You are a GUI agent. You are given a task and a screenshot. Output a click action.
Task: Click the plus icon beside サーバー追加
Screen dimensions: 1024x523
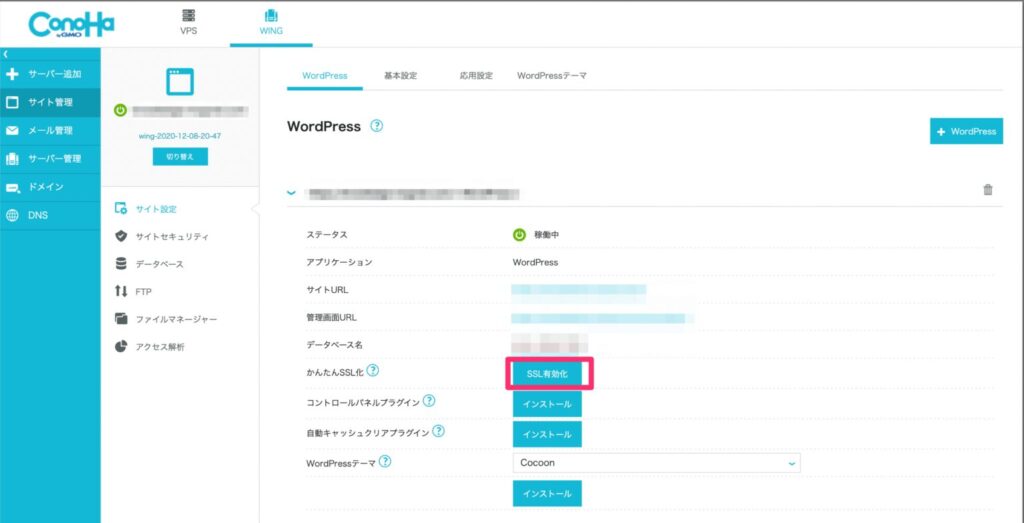(12, 74)
